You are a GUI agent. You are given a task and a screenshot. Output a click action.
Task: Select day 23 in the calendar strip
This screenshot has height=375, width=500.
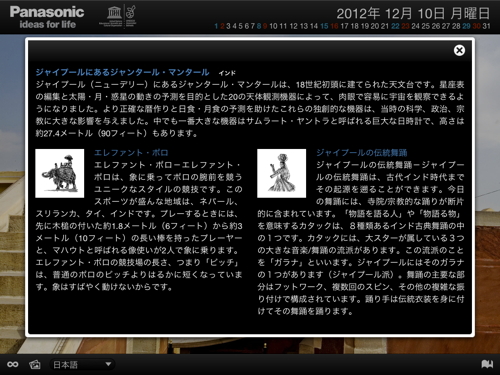click(x=405, y=26)
